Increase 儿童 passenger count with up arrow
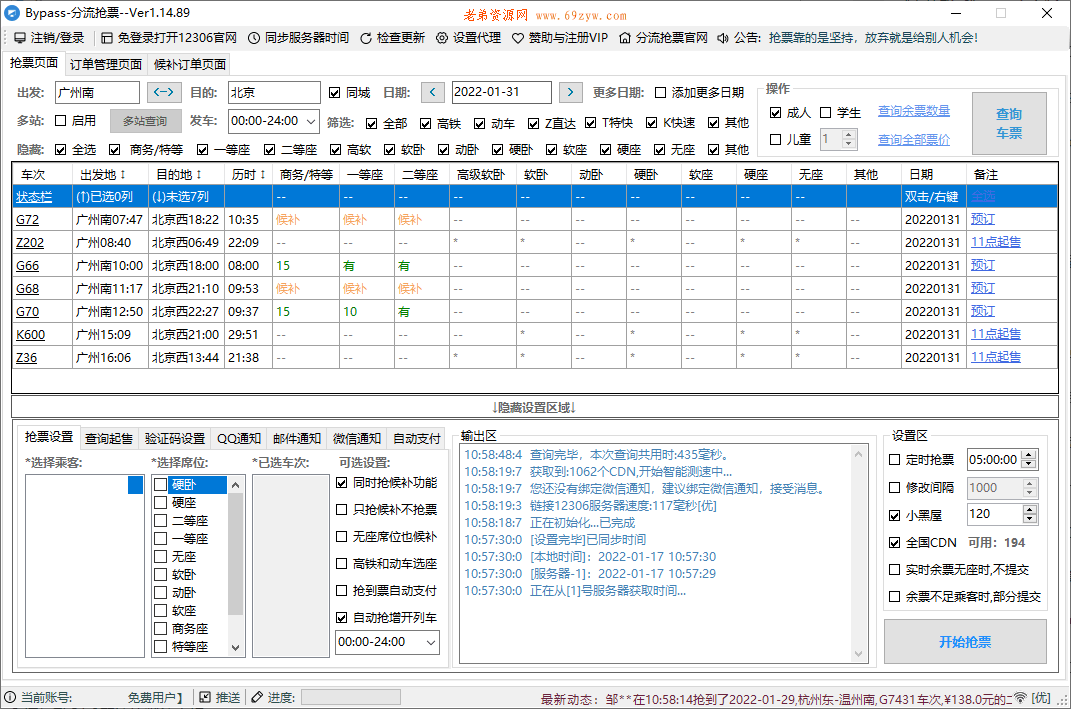 850,135
